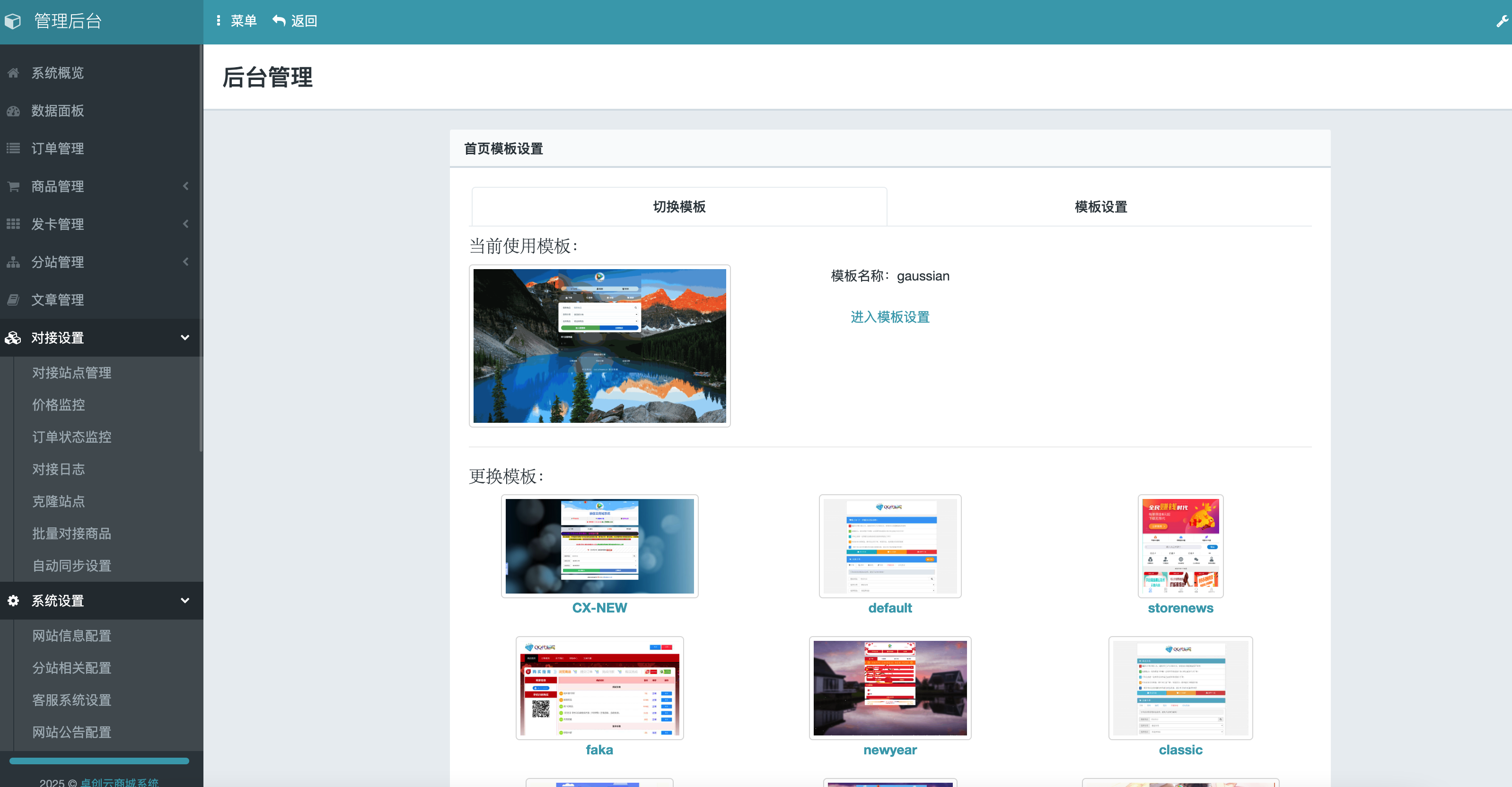The height and width of the screenshot is (787, 1512).
Task: Collapse the 对接设置 section chevron
Action: click(185, 337)
